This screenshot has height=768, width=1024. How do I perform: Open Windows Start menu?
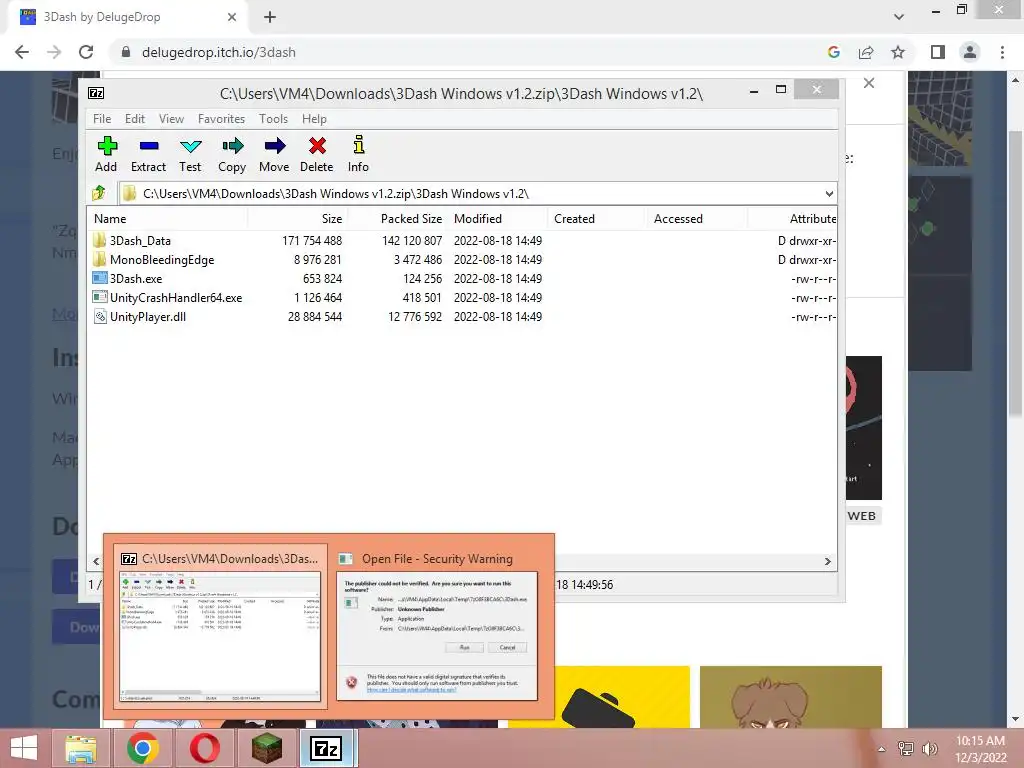(24, 748)
